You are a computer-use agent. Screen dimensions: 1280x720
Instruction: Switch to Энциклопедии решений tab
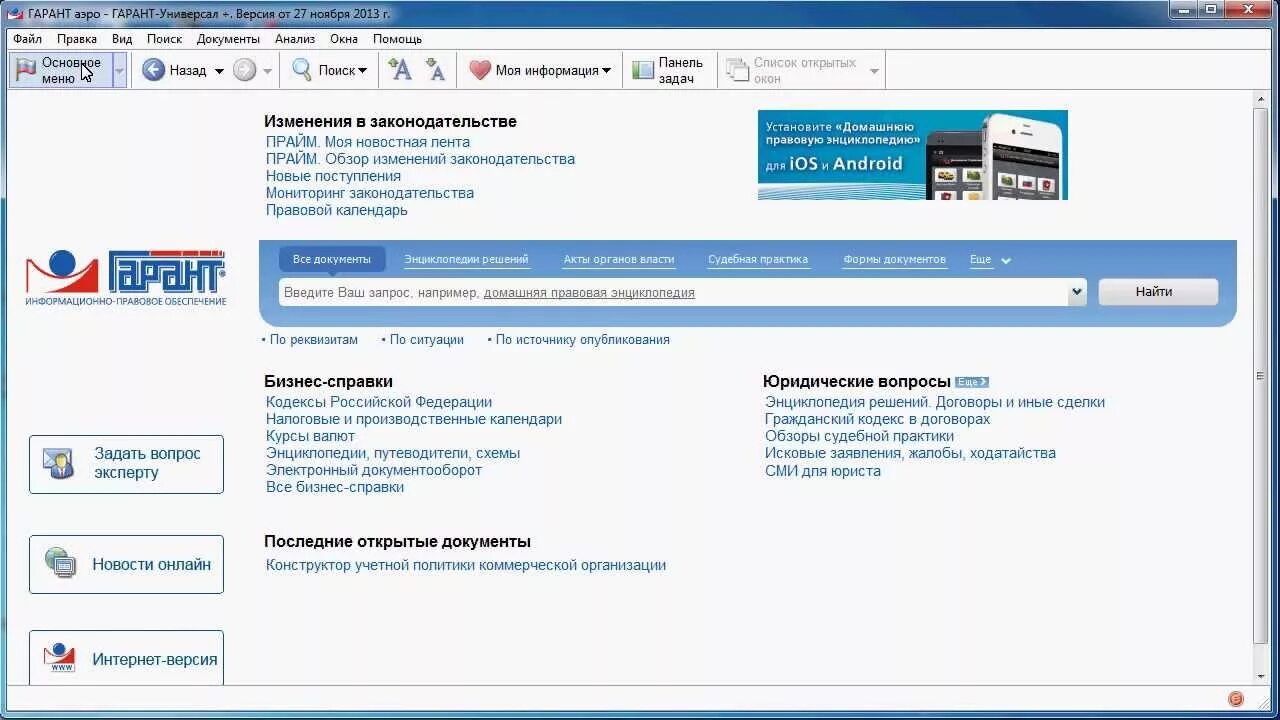(466, 259)
